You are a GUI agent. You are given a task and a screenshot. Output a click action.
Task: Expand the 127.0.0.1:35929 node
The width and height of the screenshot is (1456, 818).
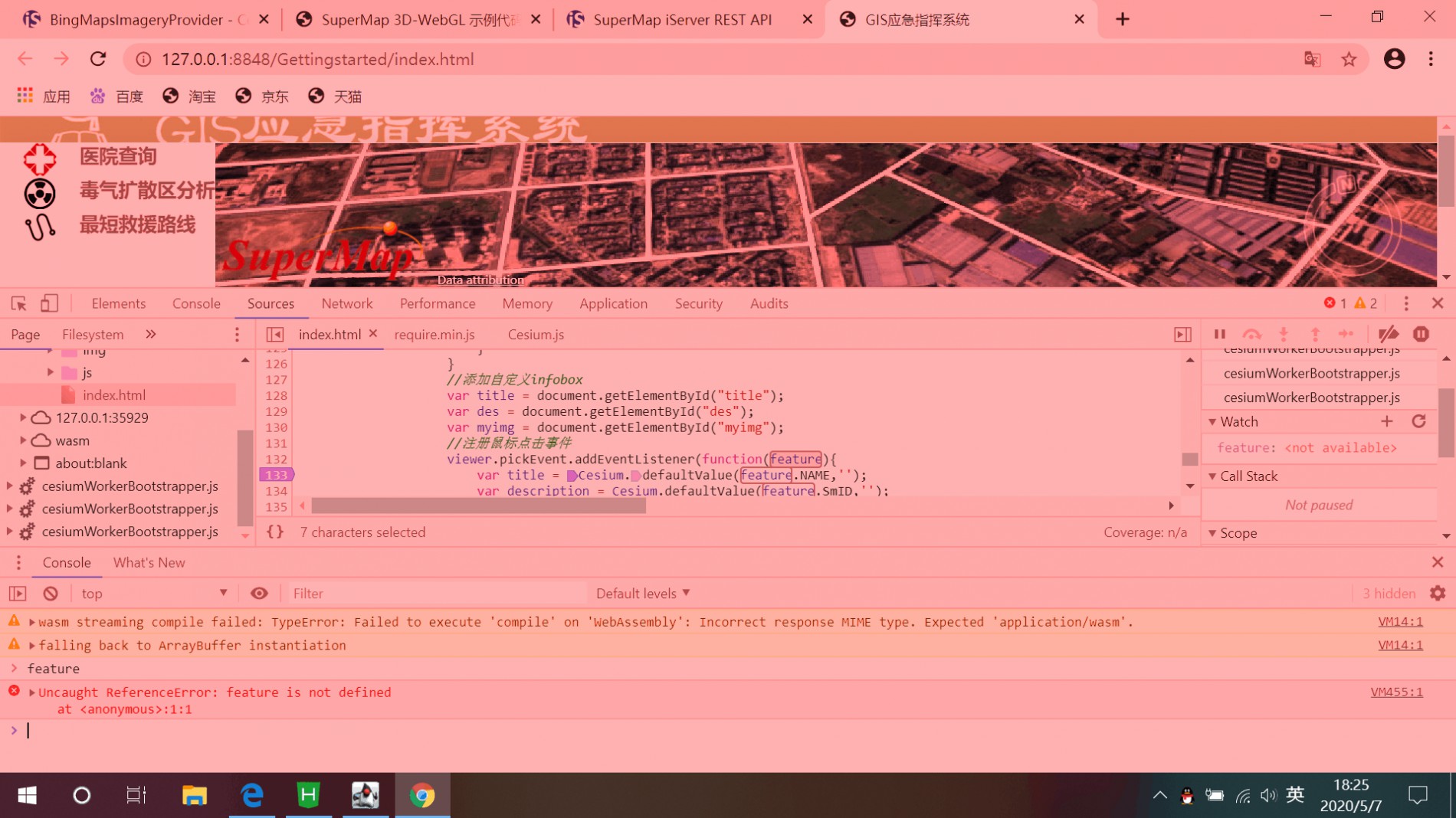click(23, 417)
